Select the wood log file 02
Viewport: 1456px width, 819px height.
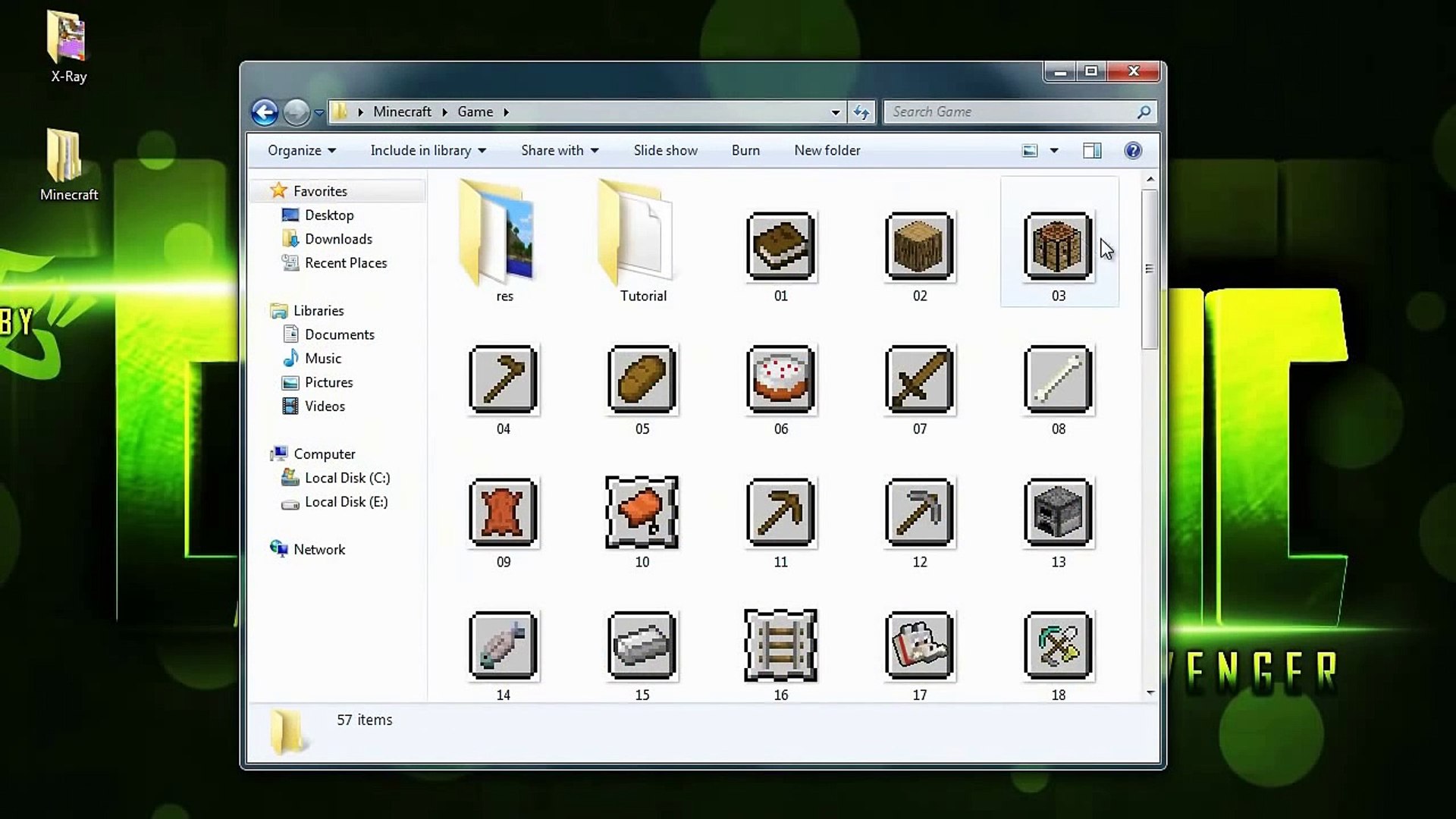pyautogui.click(x=919, y=247)
